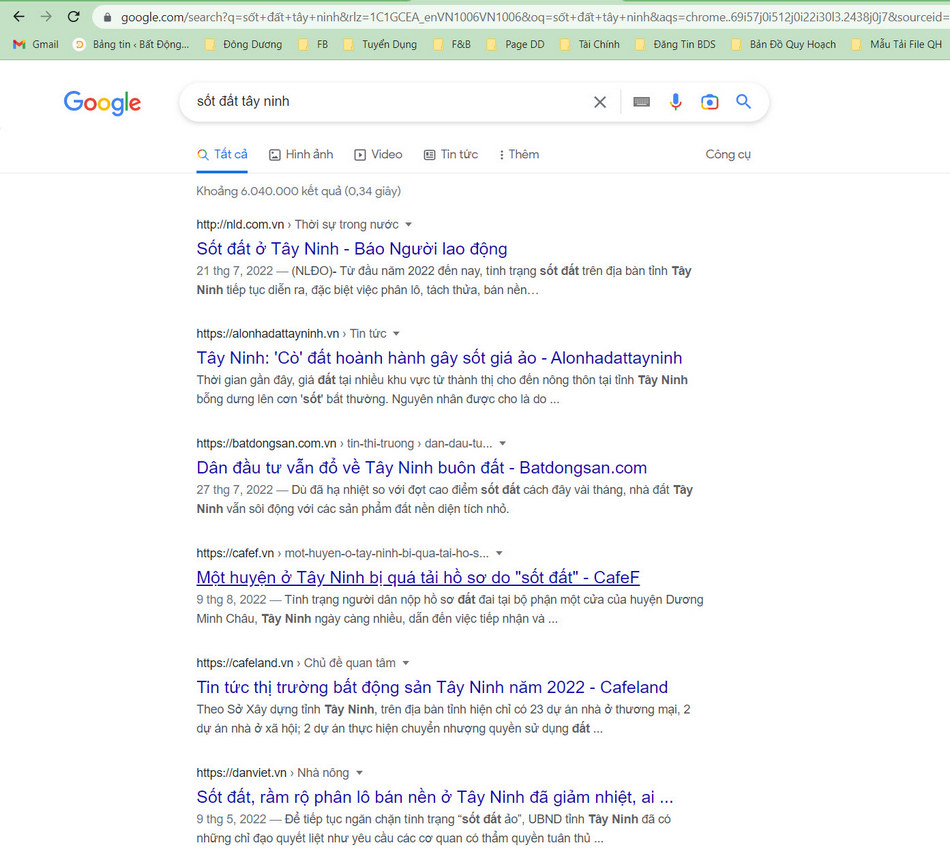Expand dropdown arrow next to cafef.vn
The height and width of the screenshot is (848, 950).
(499, 553)
